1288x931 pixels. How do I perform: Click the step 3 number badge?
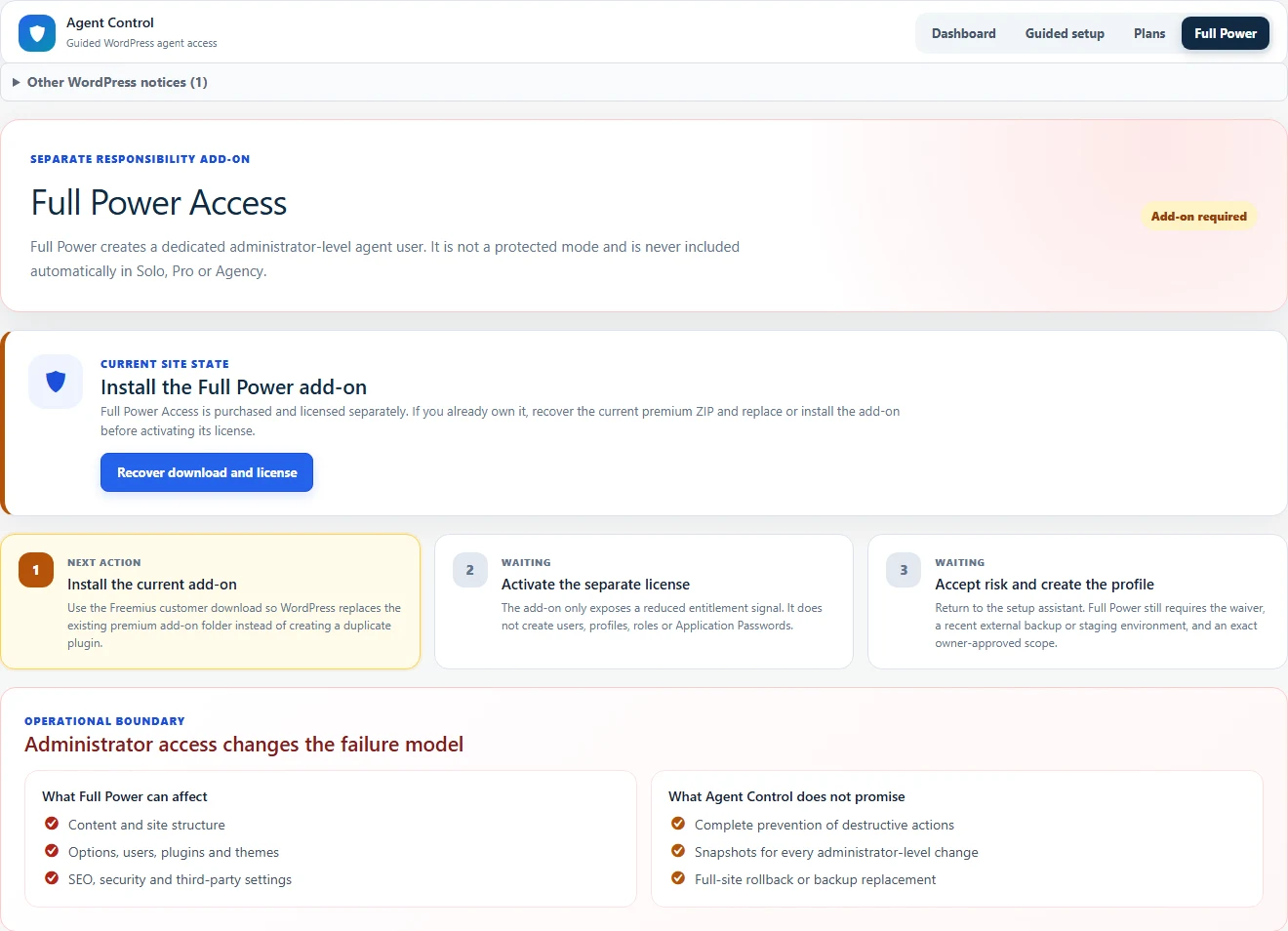[904, 570]
